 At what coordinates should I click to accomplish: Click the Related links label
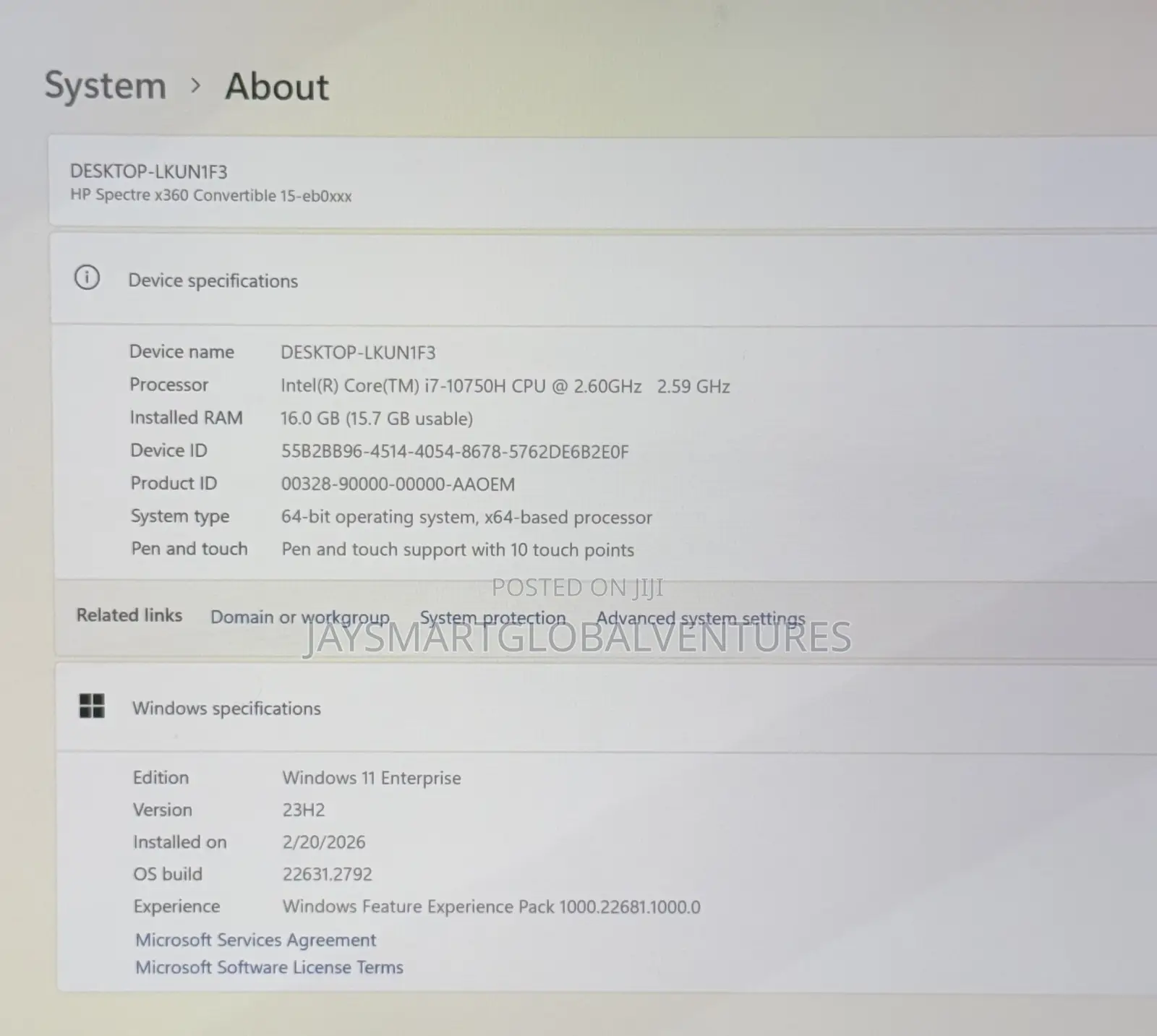tap(129, 615)
